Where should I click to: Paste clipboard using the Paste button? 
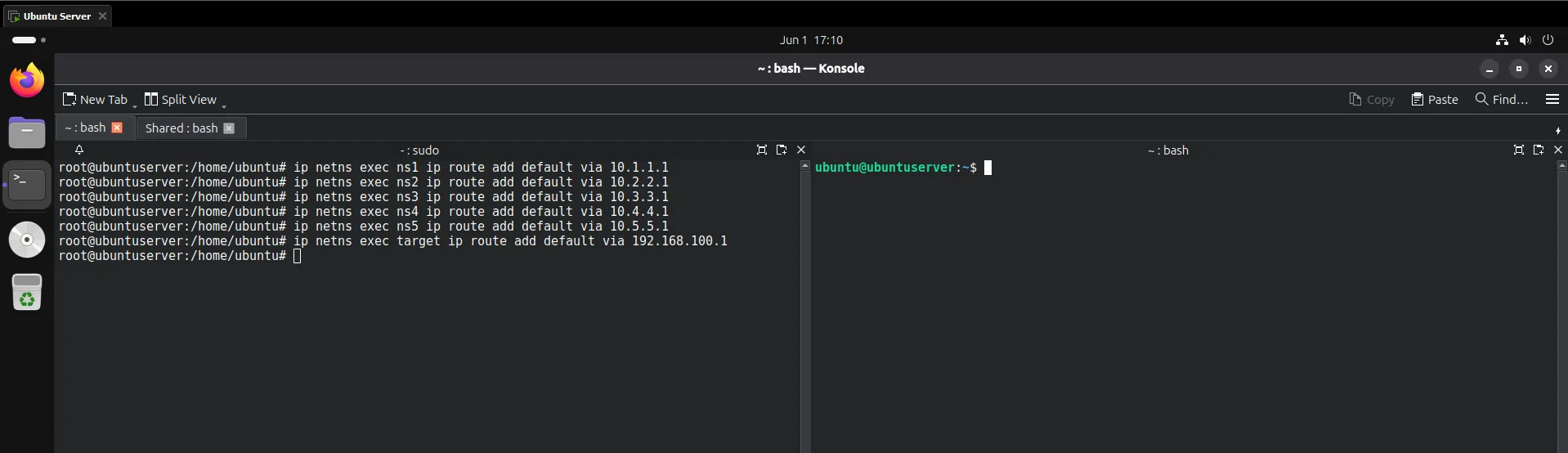tap(1435, 99)
